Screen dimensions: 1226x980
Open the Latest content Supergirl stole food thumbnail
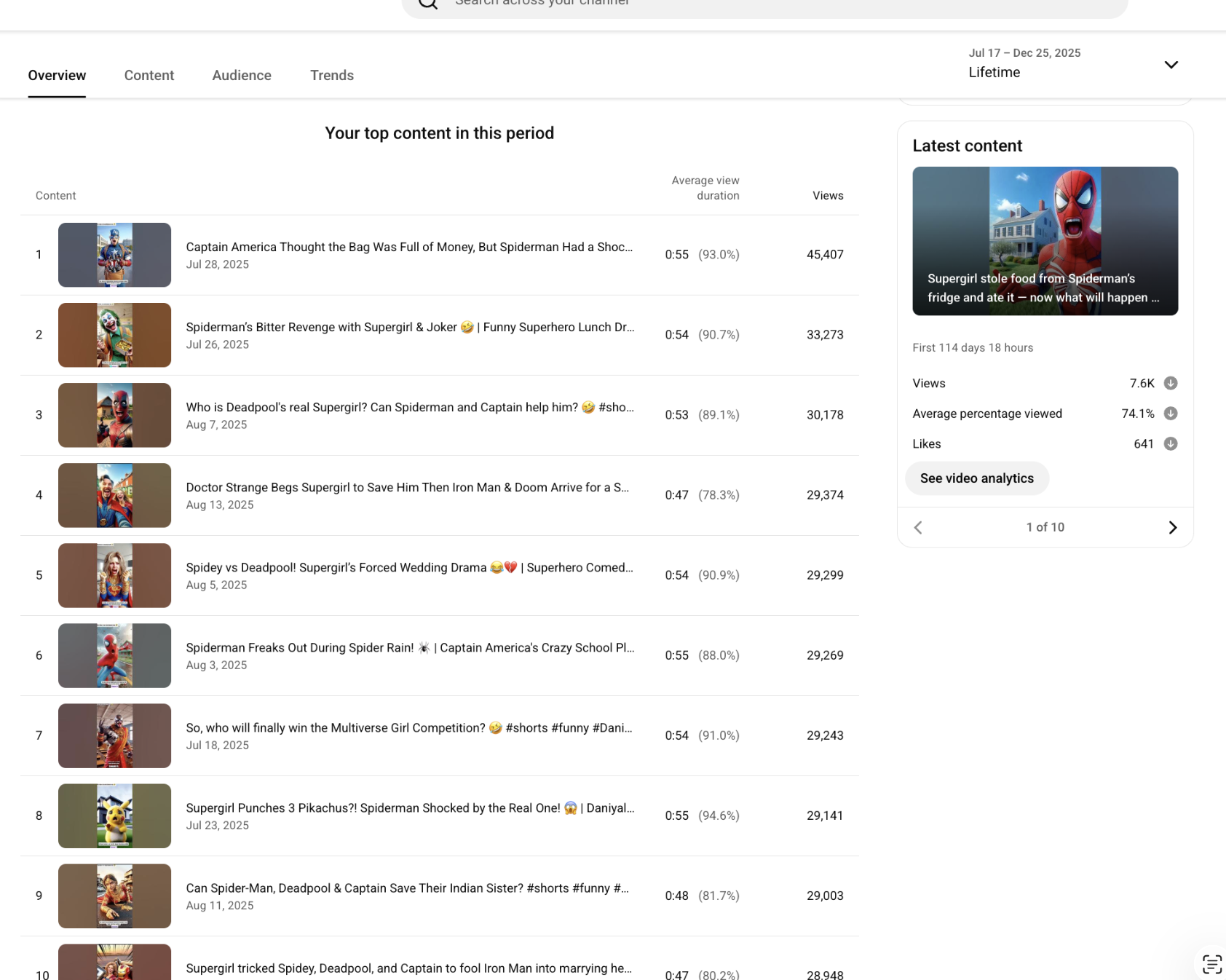click(1045, 241)
